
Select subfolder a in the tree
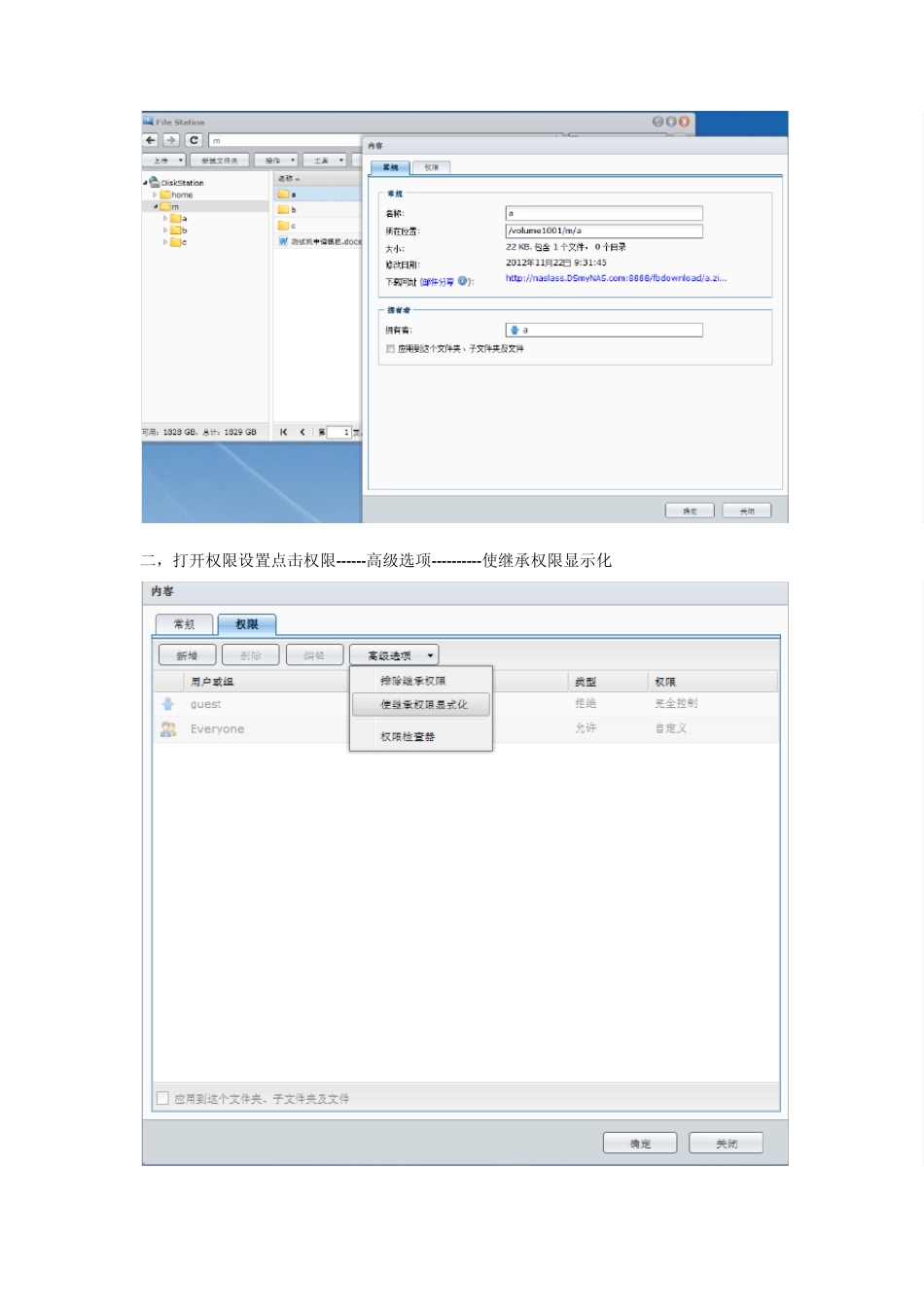pyautogui.click(x=178, y=219)
